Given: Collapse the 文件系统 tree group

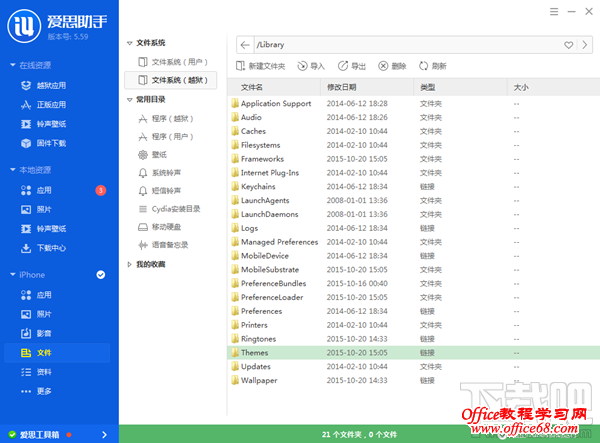Looking at the screenshot, I should coord(129,43).
